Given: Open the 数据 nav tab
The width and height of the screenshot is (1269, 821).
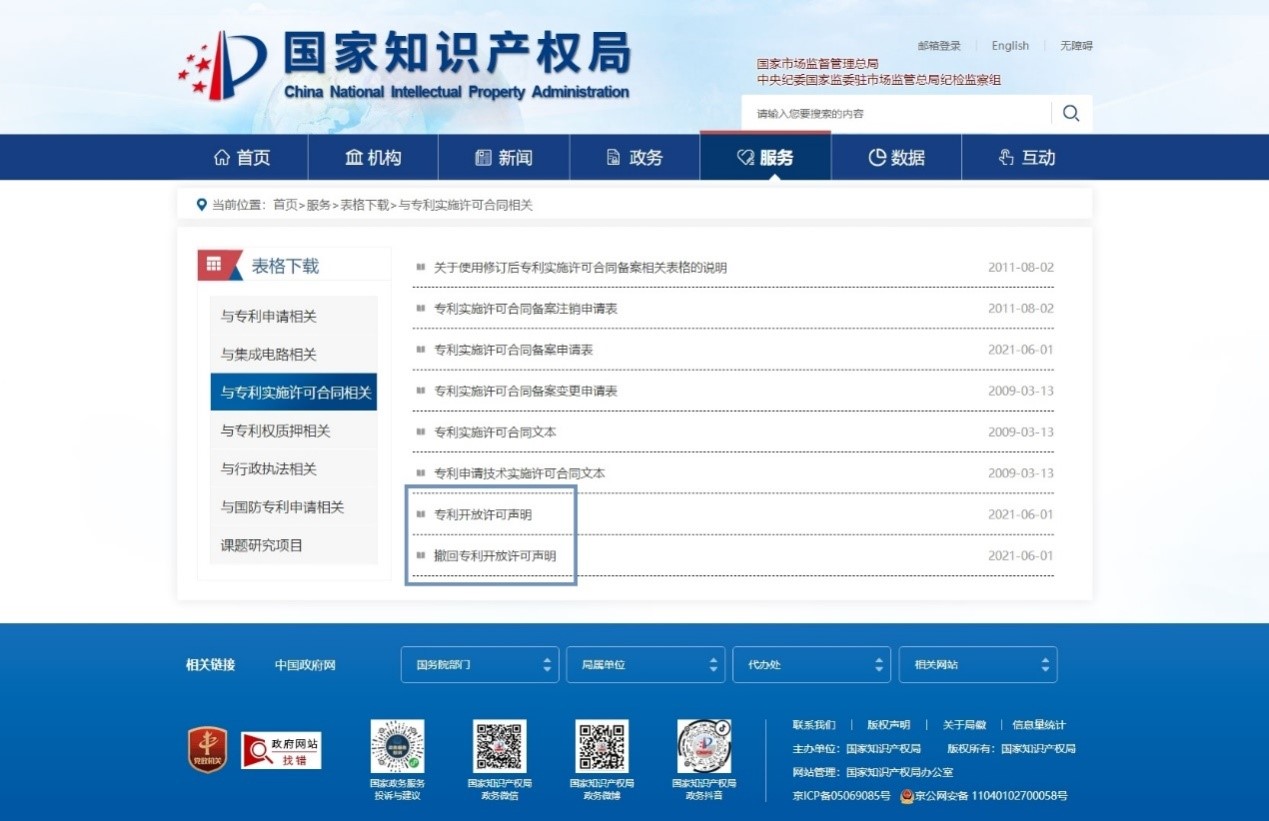Looking at the screenshot, I should coord(896,158).
